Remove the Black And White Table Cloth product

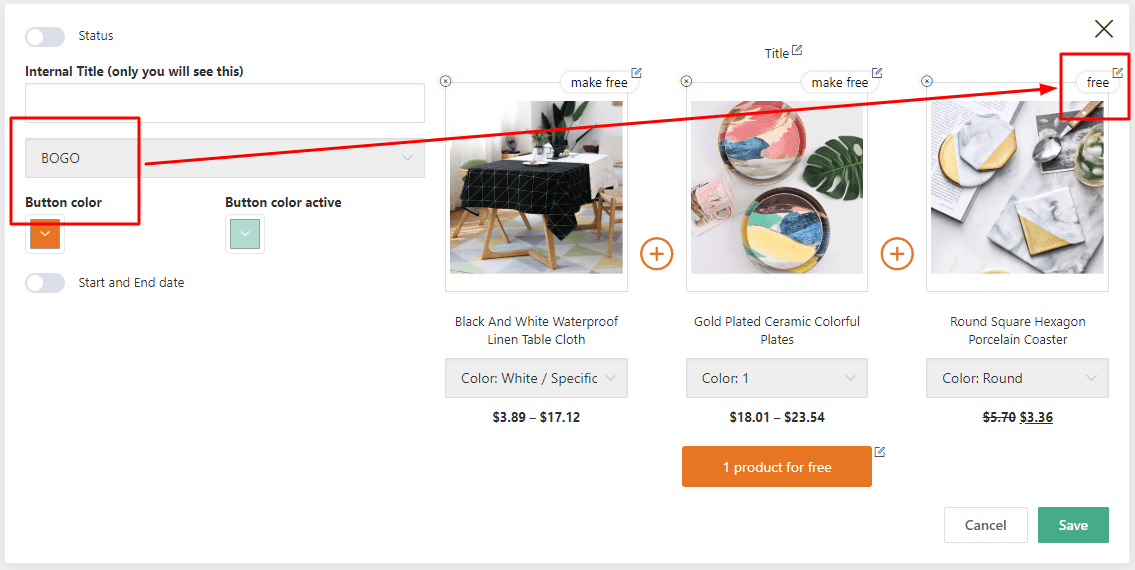coord(446,82)
